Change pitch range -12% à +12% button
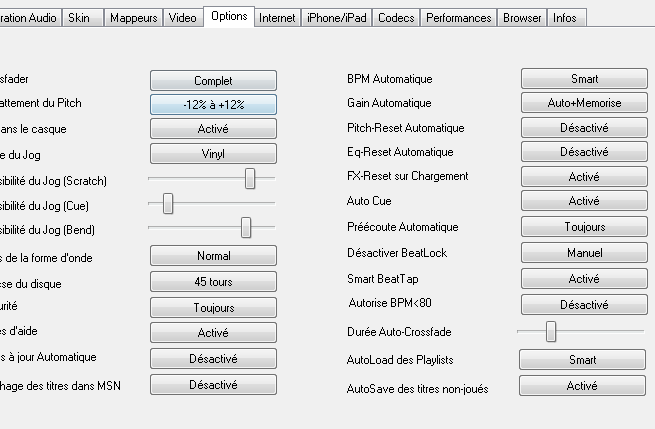The image size is (655, 429). 213,104
